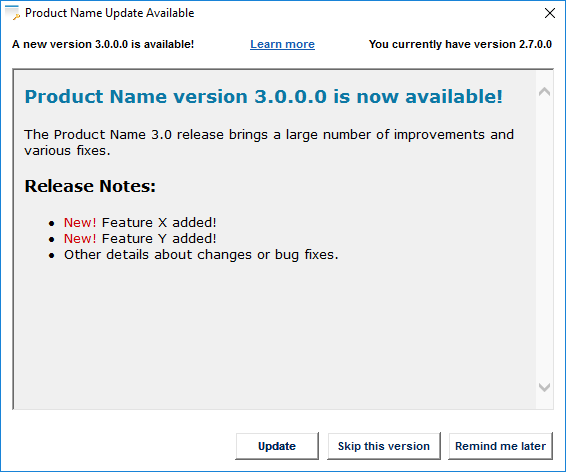566x472 pixels.
Task: Click the release notes scroll up arrow
Action: pos(544,92)
